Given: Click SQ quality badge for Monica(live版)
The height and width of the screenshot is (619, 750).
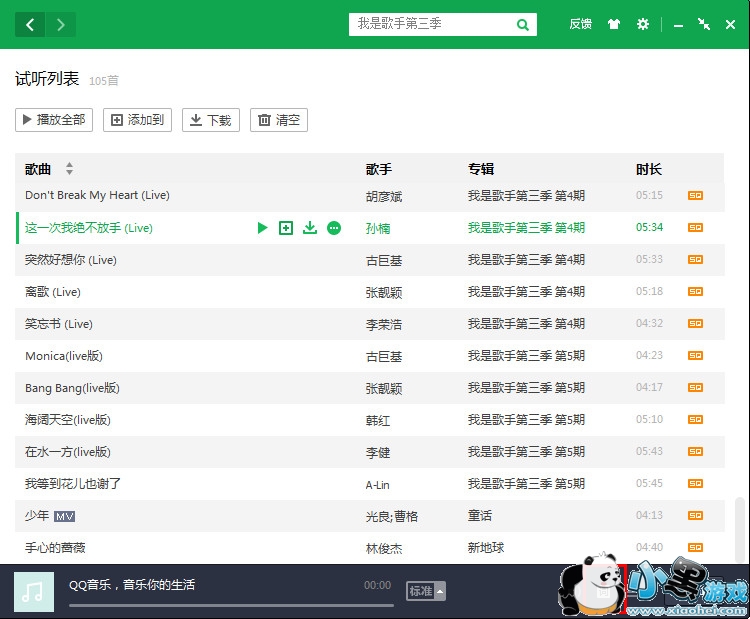Looking at the screenshot, I should pos(695,356).
